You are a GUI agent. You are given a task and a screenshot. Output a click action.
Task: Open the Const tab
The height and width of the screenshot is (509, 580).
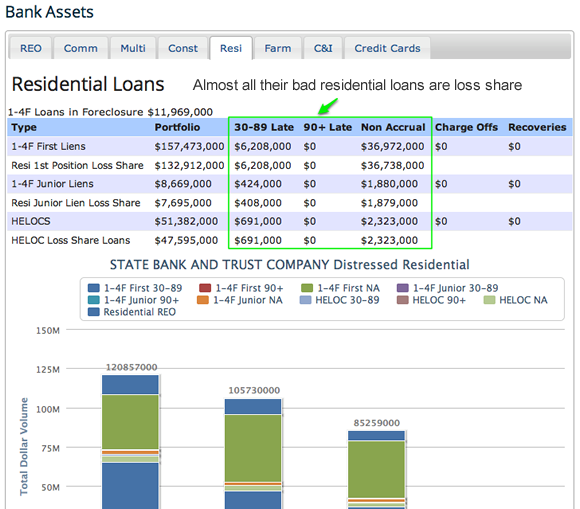(183, 48)
